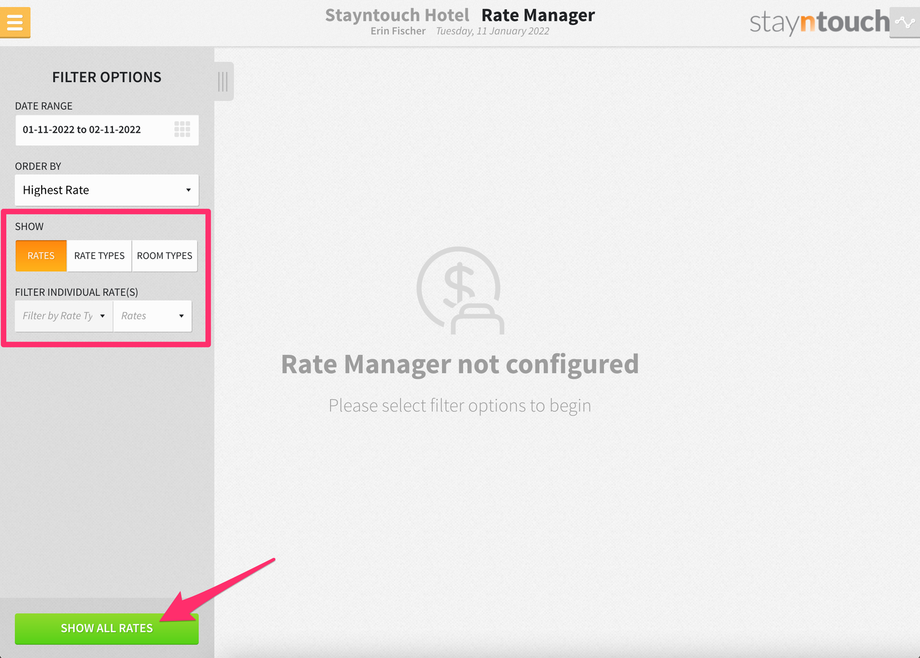920x658 pixels.
Task: Switch Show option to Rate Types
Action: (99, 256)
